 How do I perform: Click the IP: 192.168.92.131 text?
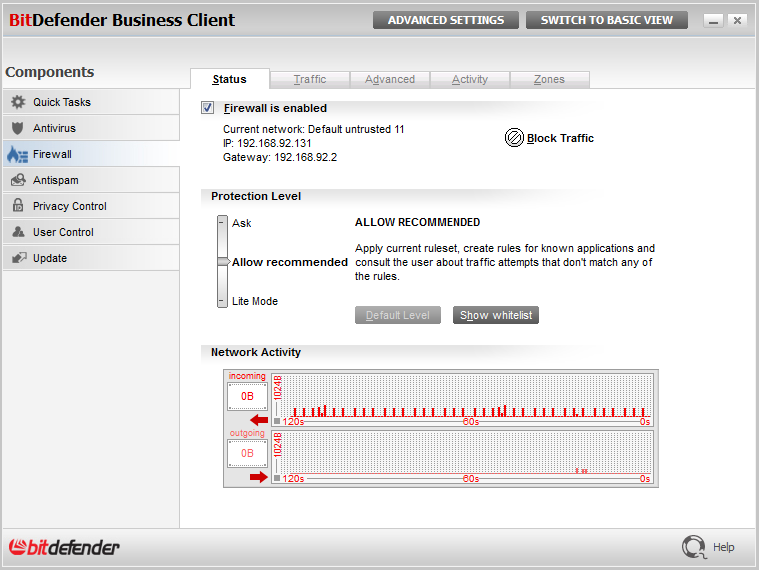[267, 143]
